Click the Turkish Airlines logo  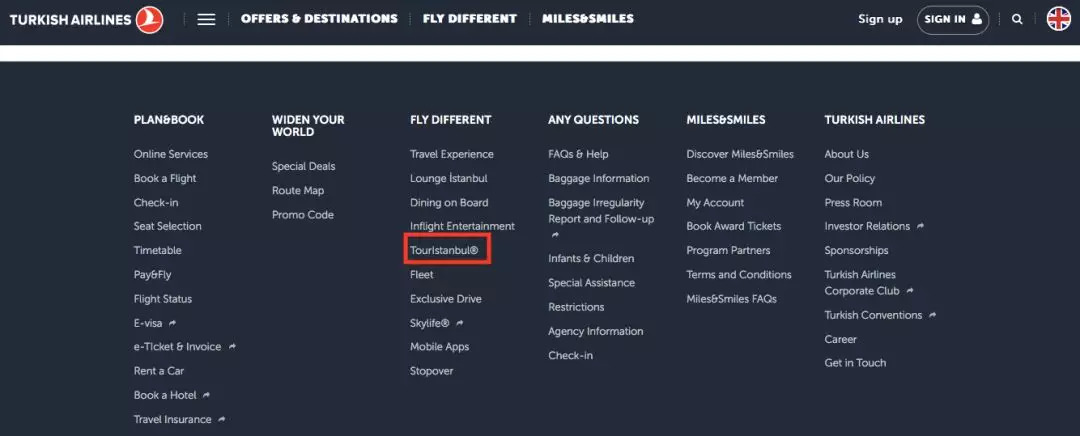[x=86, y=18]
